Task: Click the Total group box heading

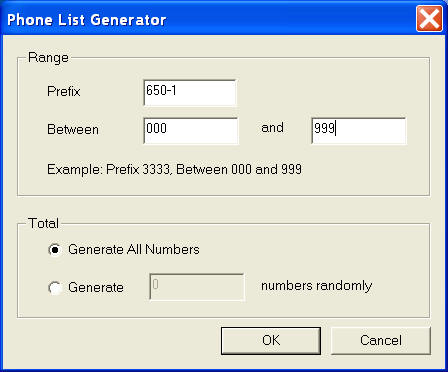Action: (44, 223)
